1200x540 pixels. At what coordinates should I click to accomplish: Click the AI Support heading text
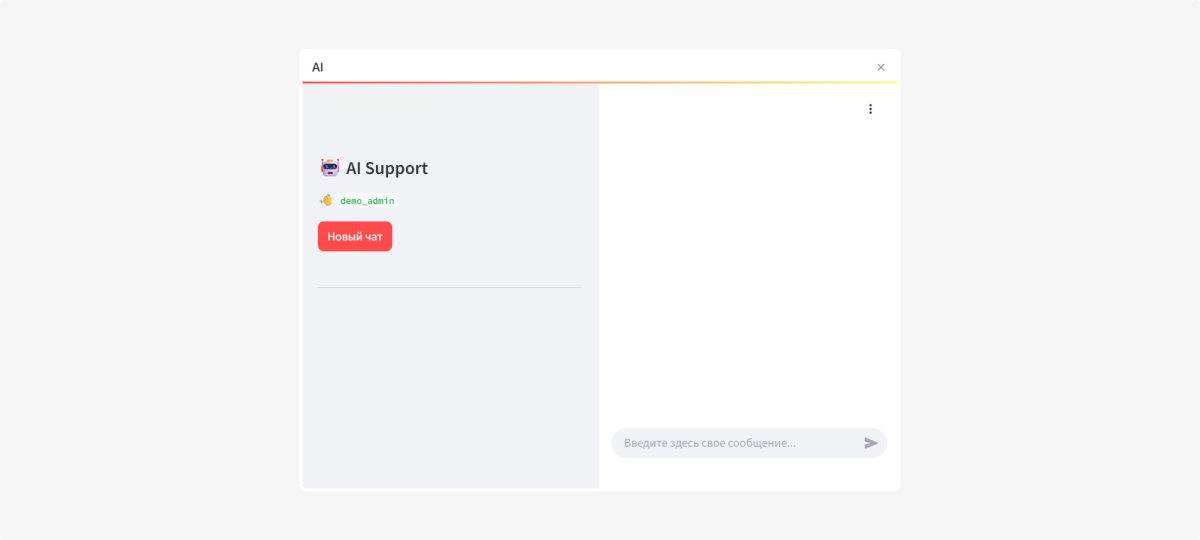click(x=387, y=168)
